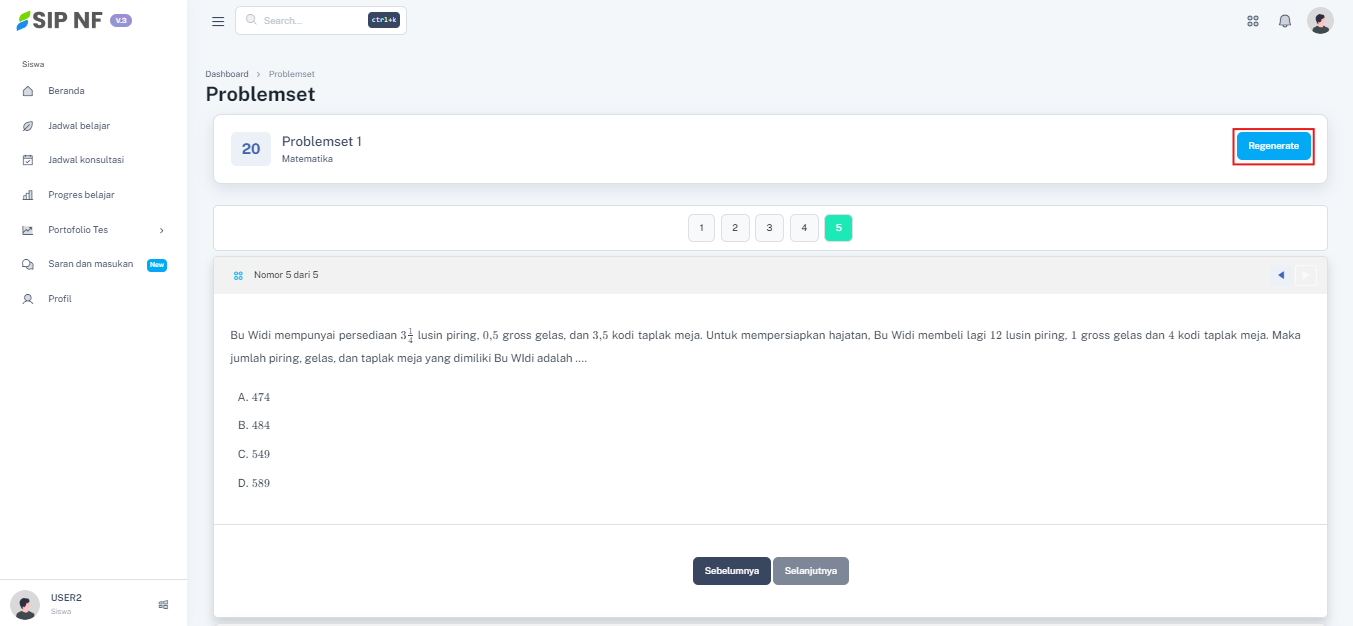Click the Sebelumnya button
The width and height of the screenshot is (1353, 626).
(731, 571)
